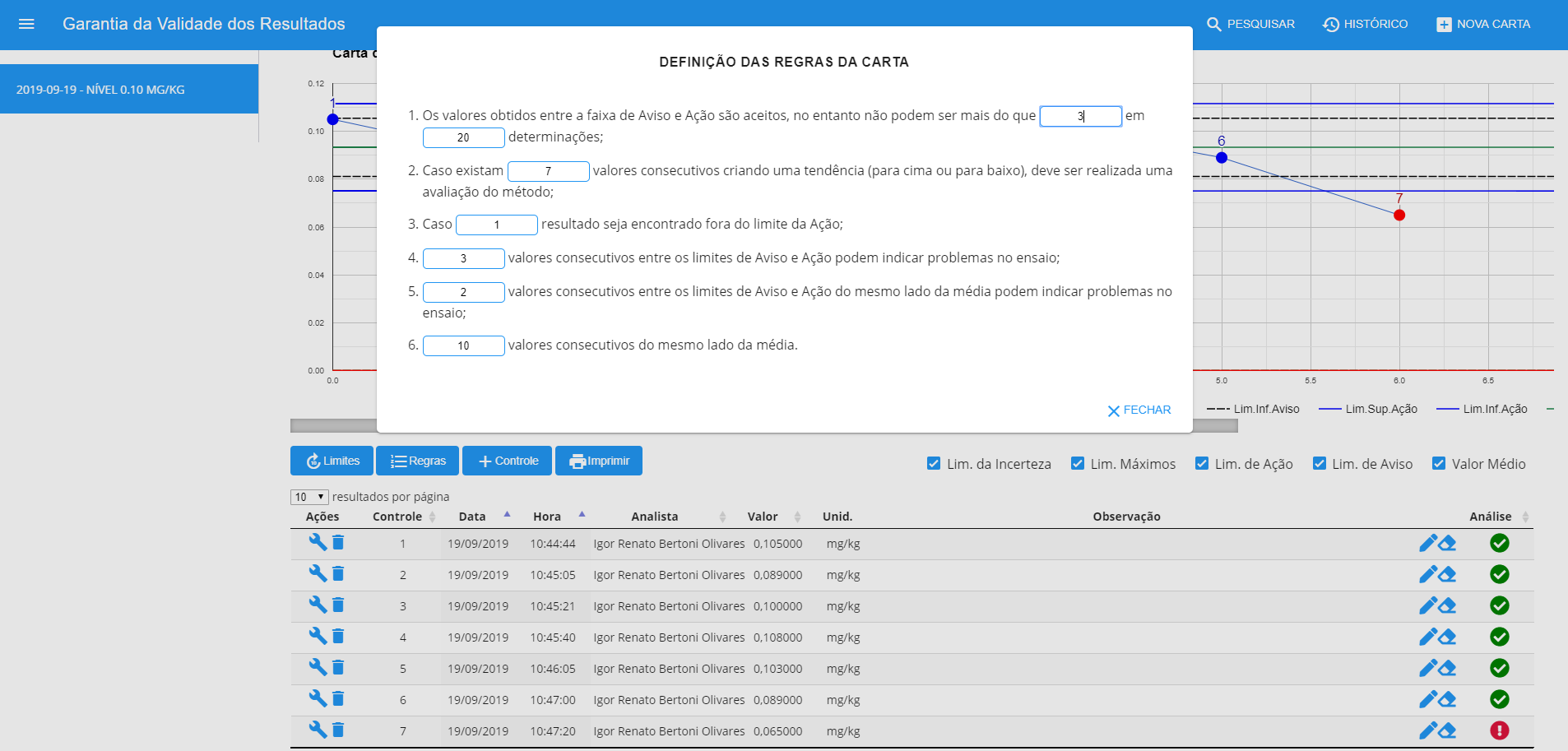Click pencil edit icon for control 2
Screen dimensions: 1568x751
1427,574
